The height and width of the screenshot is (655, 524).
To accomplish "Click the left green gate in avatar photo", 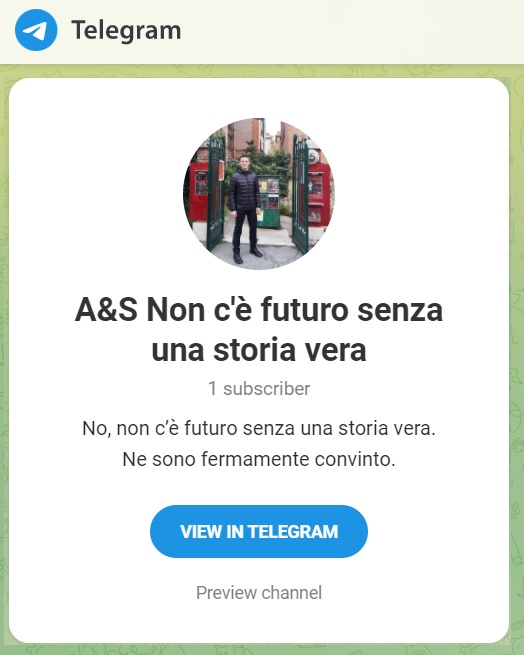I will coord(216,192).
